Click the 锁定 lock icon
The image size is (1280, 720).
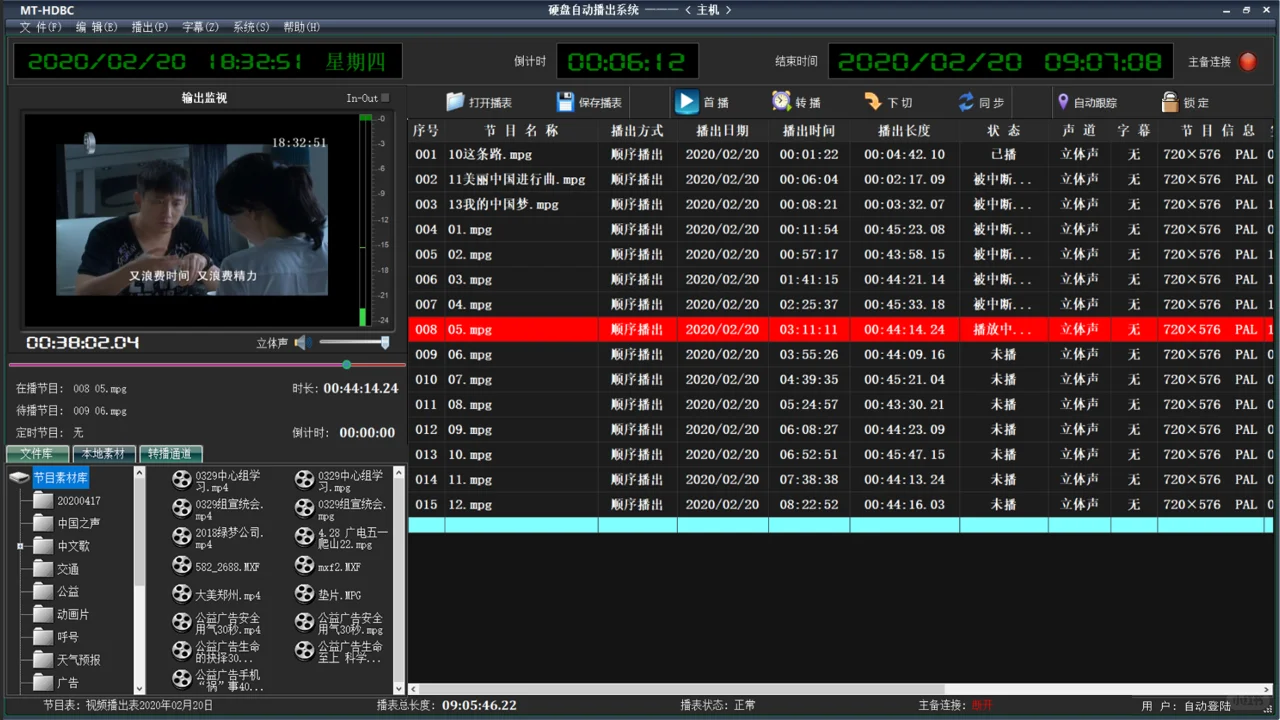1170,102
